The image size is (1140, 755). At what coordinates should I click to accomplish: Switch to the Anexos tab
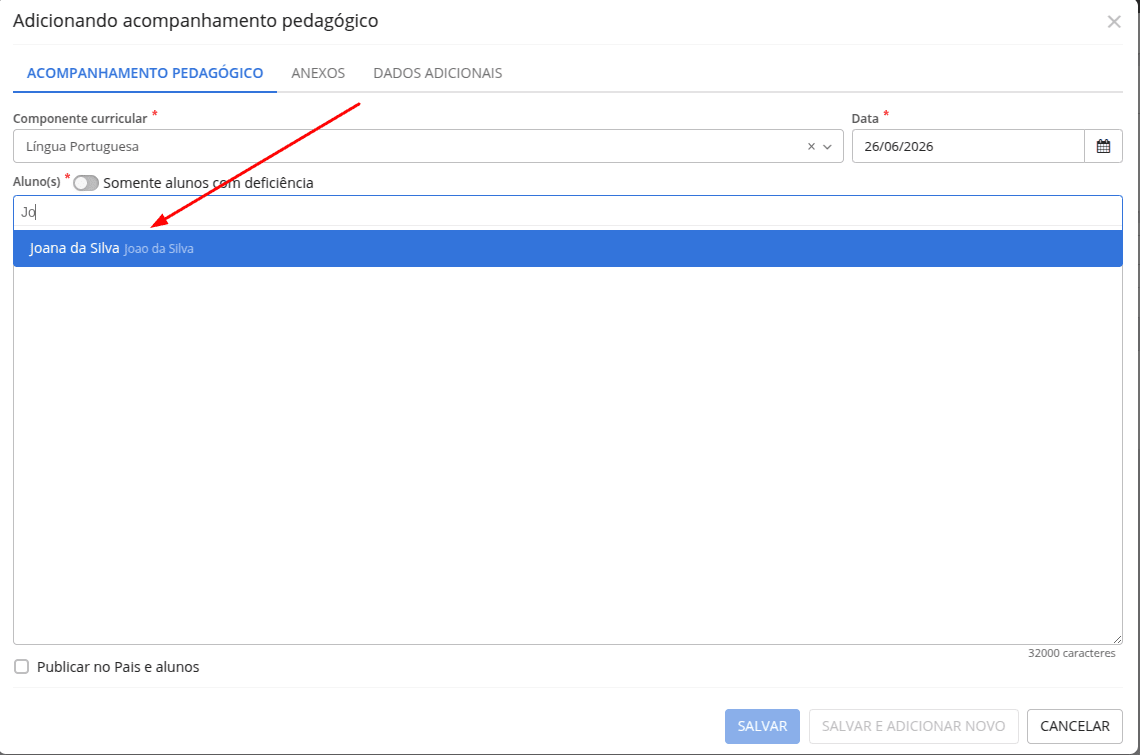(x=318, y=73)
